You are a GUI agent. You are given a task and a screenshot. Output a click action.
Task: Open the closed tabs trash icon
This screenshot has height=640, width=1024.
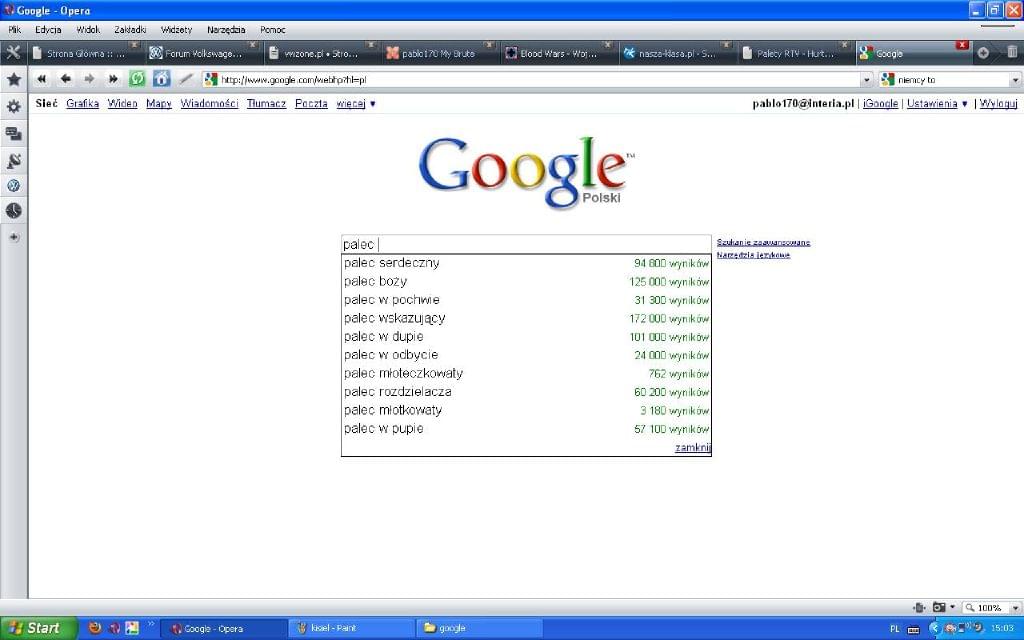(1012, 52)
